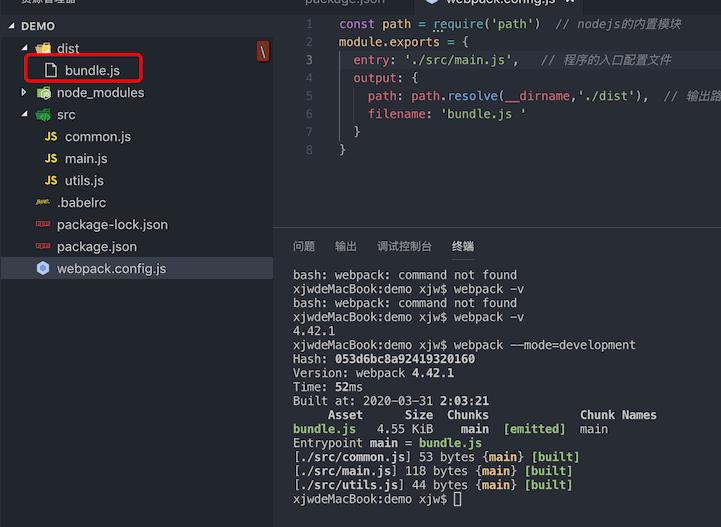The image size is (721, 527).
Task: Open the .babelrc file
Action: [81, 202]
